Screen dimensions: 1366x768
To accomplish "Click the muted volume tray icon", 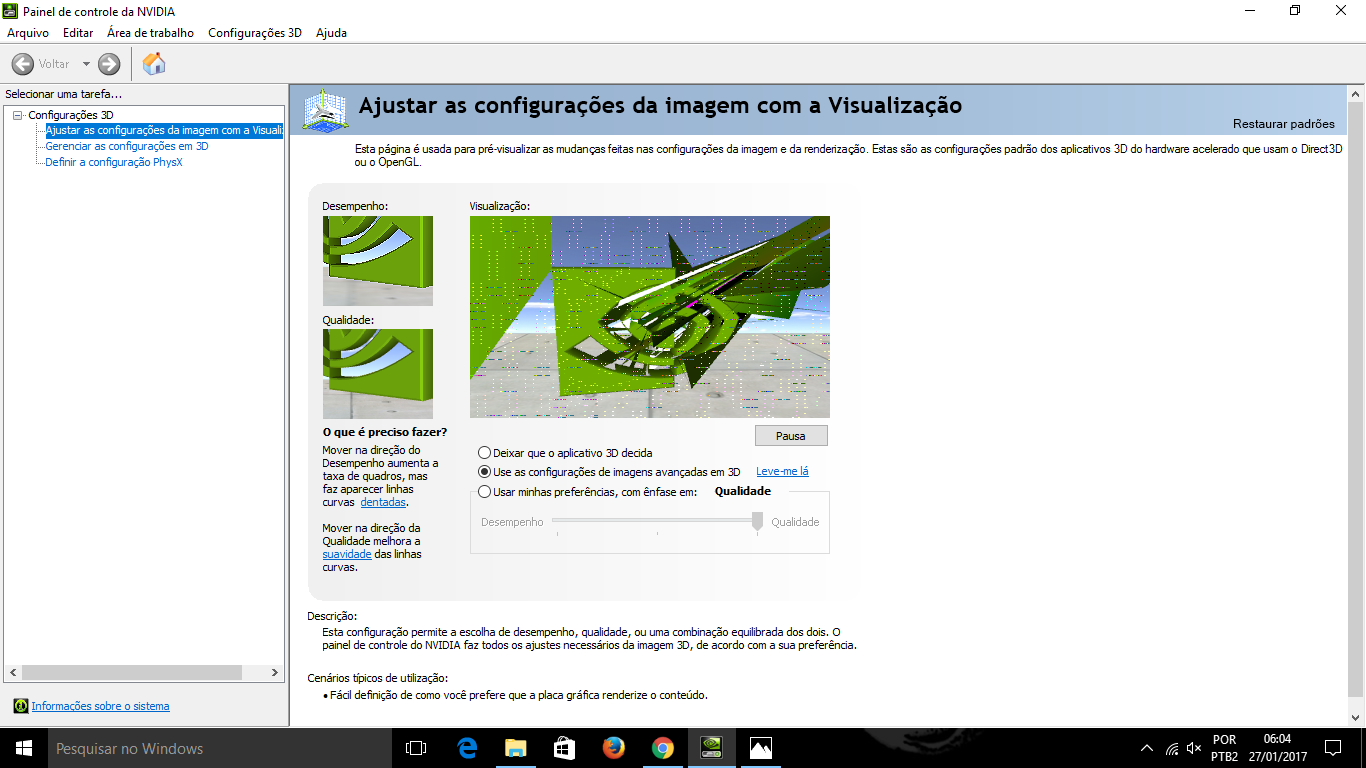I will click(x=1194, y=748).
